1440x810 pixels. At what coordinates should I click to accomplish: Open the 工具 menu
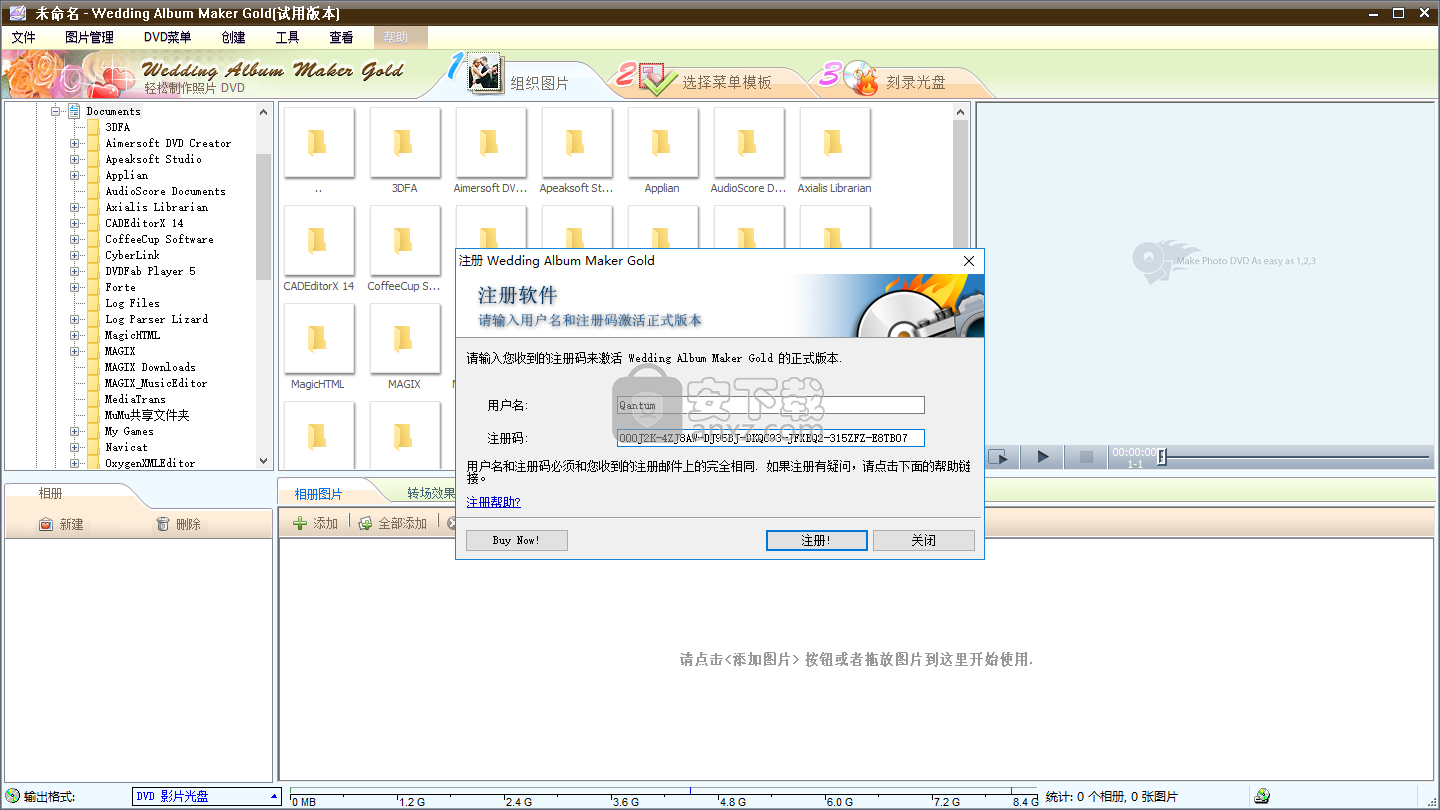(x=287, y=37)
